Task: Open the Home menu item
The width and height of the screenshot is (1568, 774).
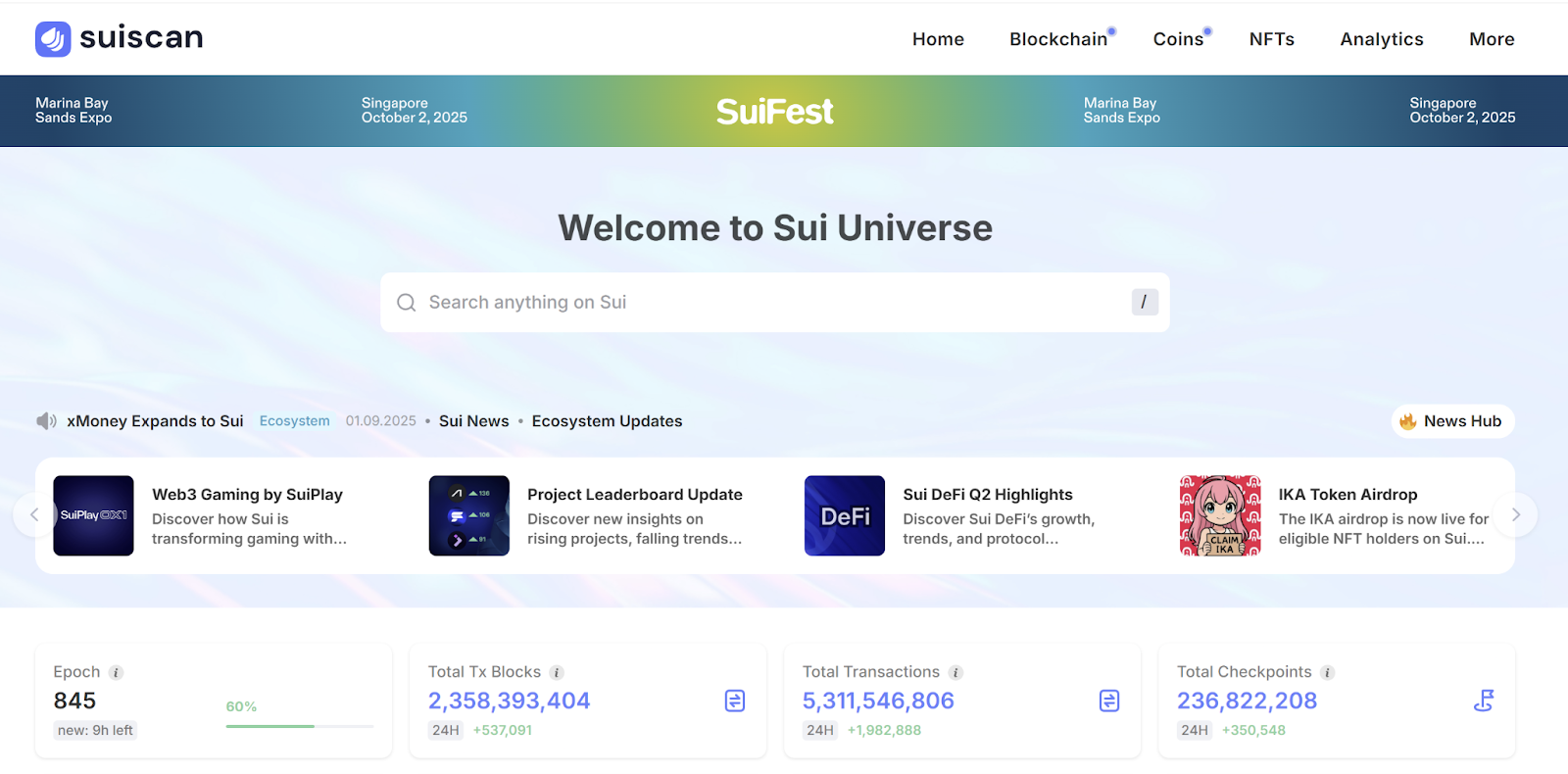Action: coord(938,39)
